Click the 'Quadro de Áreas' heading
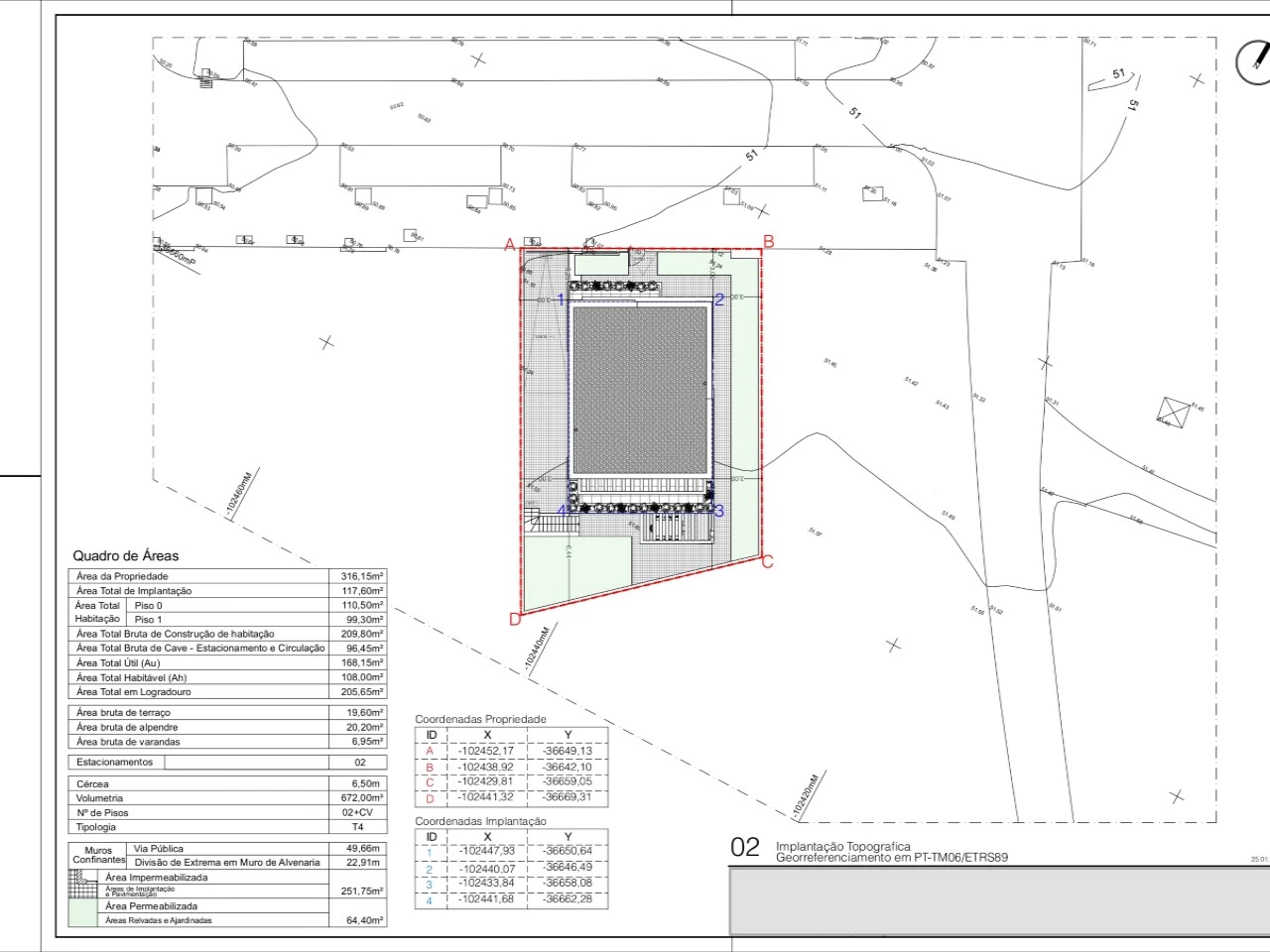1270x952 pixels. click(x=126, y=556)
